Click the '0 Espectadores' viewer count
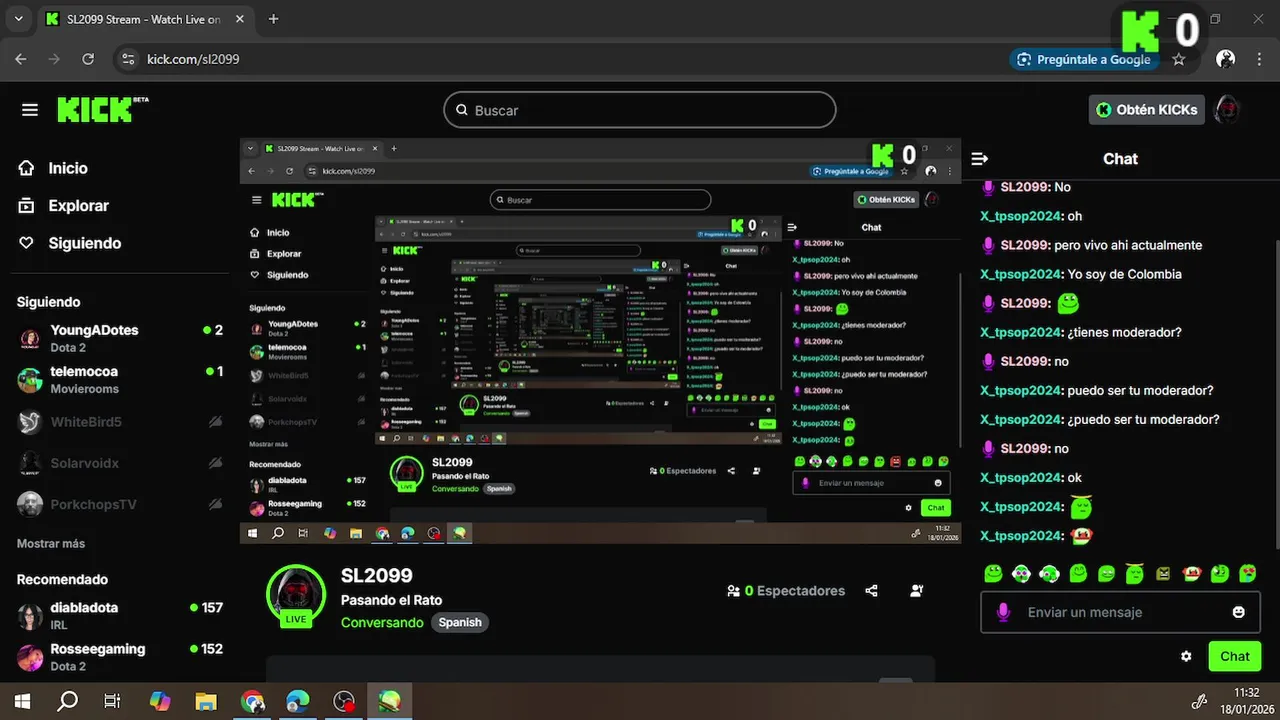This screenshot has height=720, width=1280. 786,591
